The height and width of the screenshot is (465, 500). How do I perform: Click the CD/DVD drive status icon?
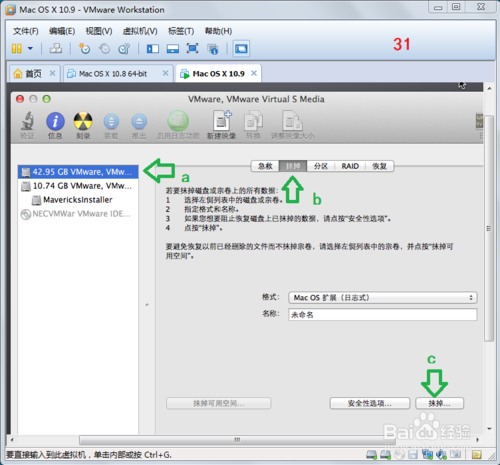pyautogui.click(x=400, y=454)
